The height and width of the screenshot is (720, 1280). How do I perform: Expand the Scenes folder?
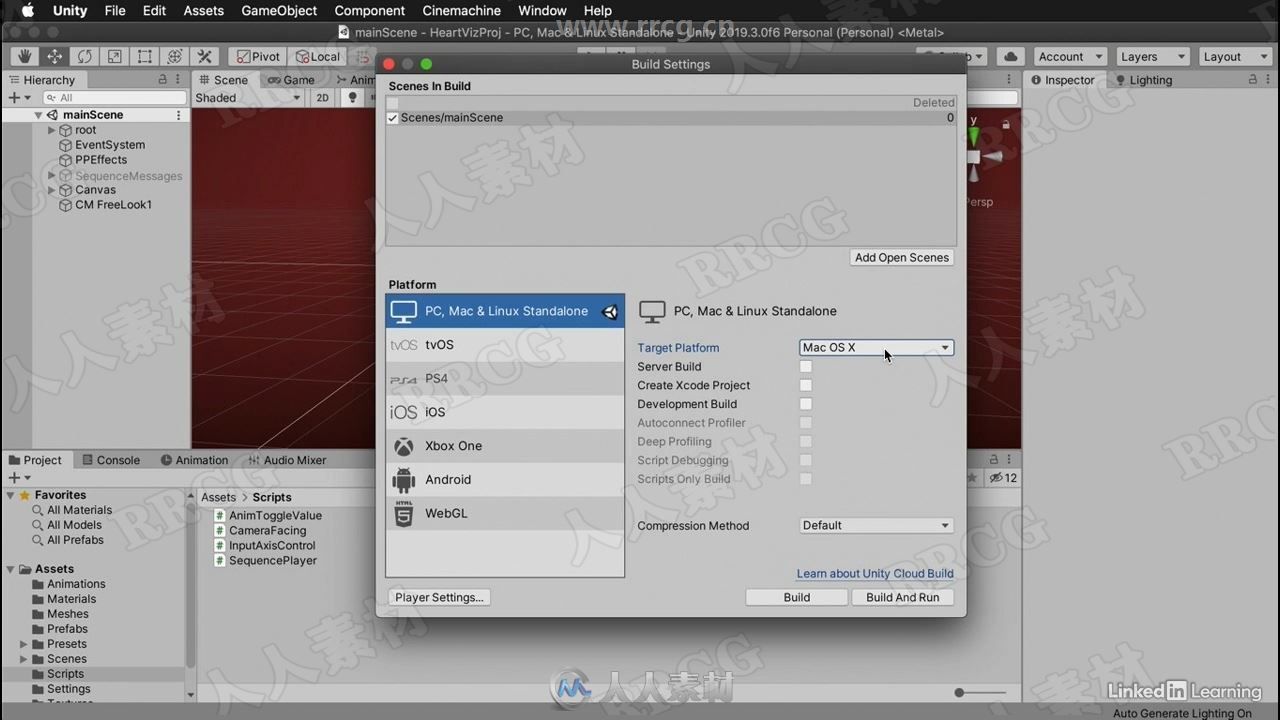[24, 659]
